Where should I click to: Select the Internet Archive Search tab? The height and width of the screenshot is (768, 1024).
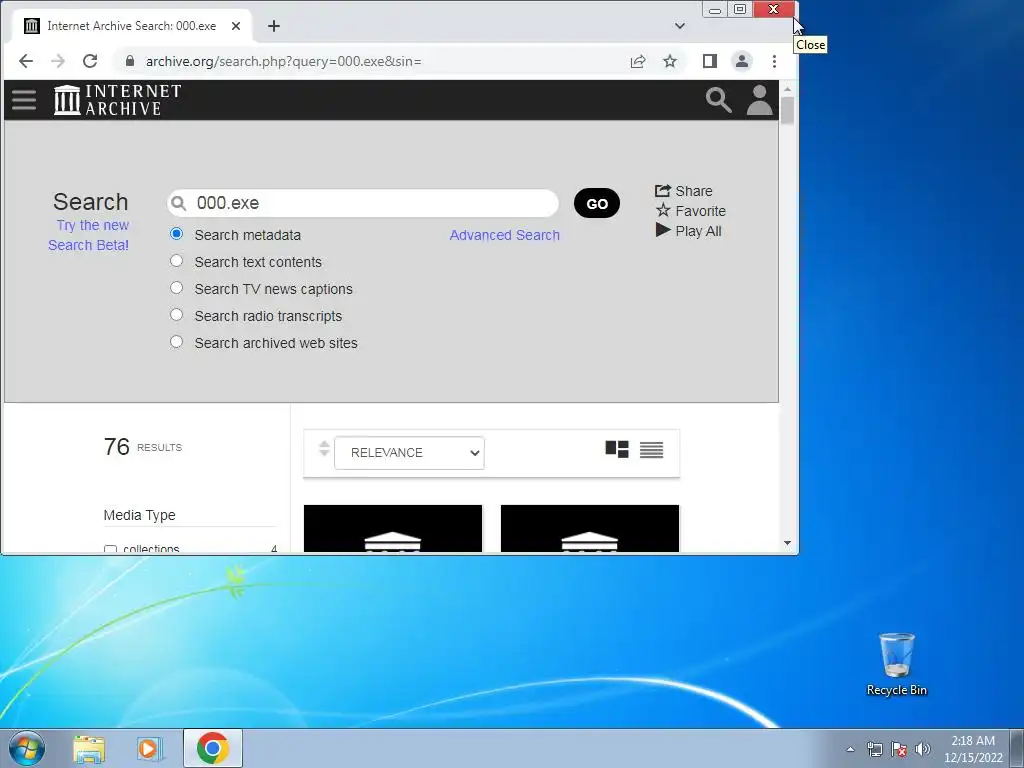tap(131, 26)
